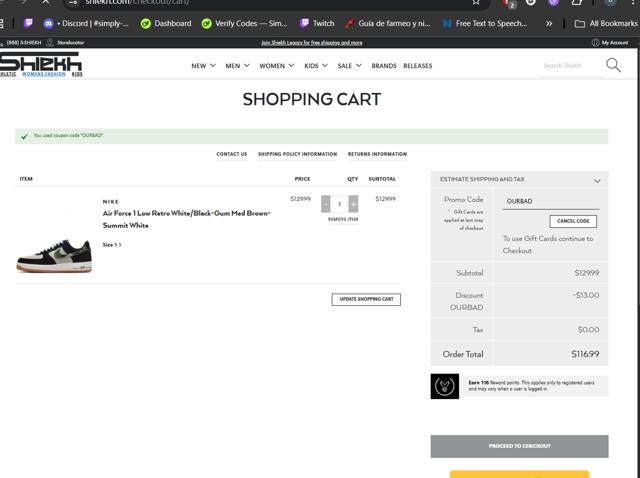This screenshot has width=640, height=478.
Task: Open Guía de farmeo bookmark
Action: pyautogui.click(x=387, y=23)
